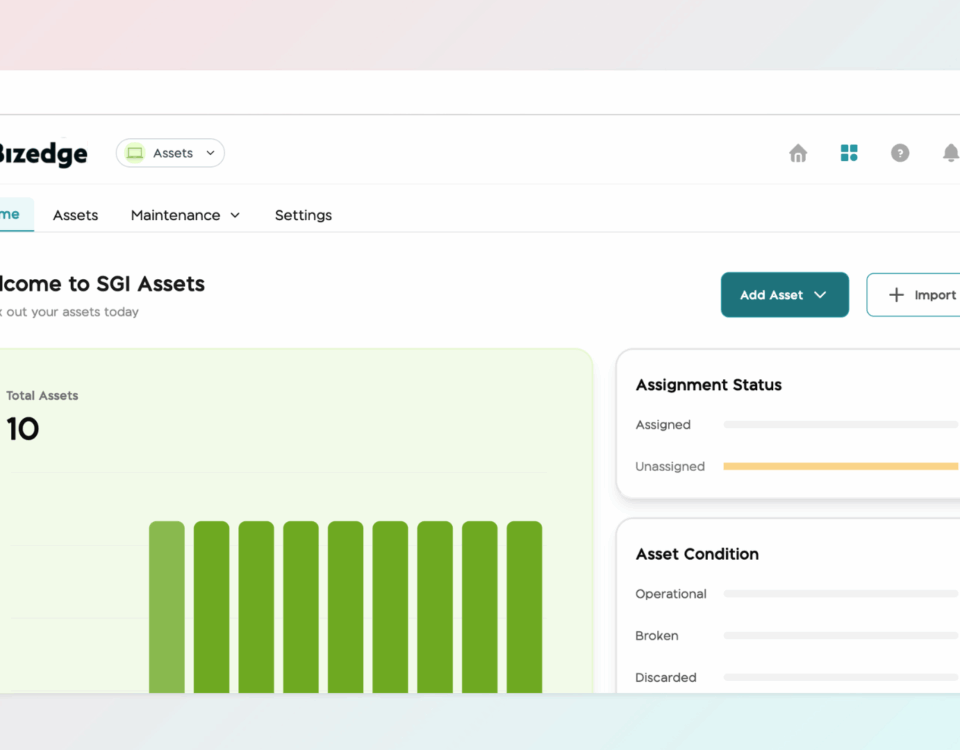Click the Operational condition bar
This screenshot has width=960, height=750.
click(840, 594)
